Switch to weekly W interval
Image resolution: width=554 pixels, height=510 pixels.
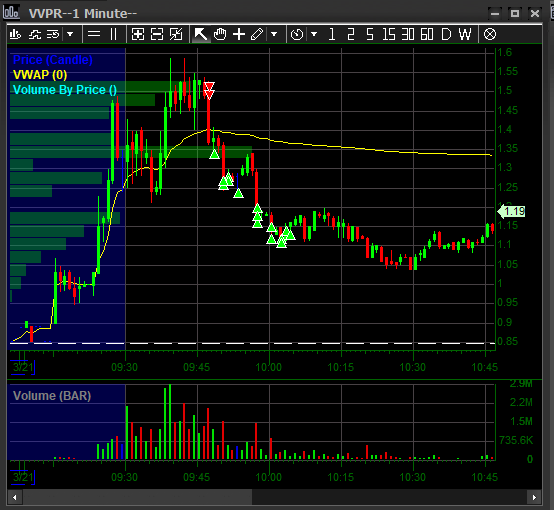coord(465,34)
